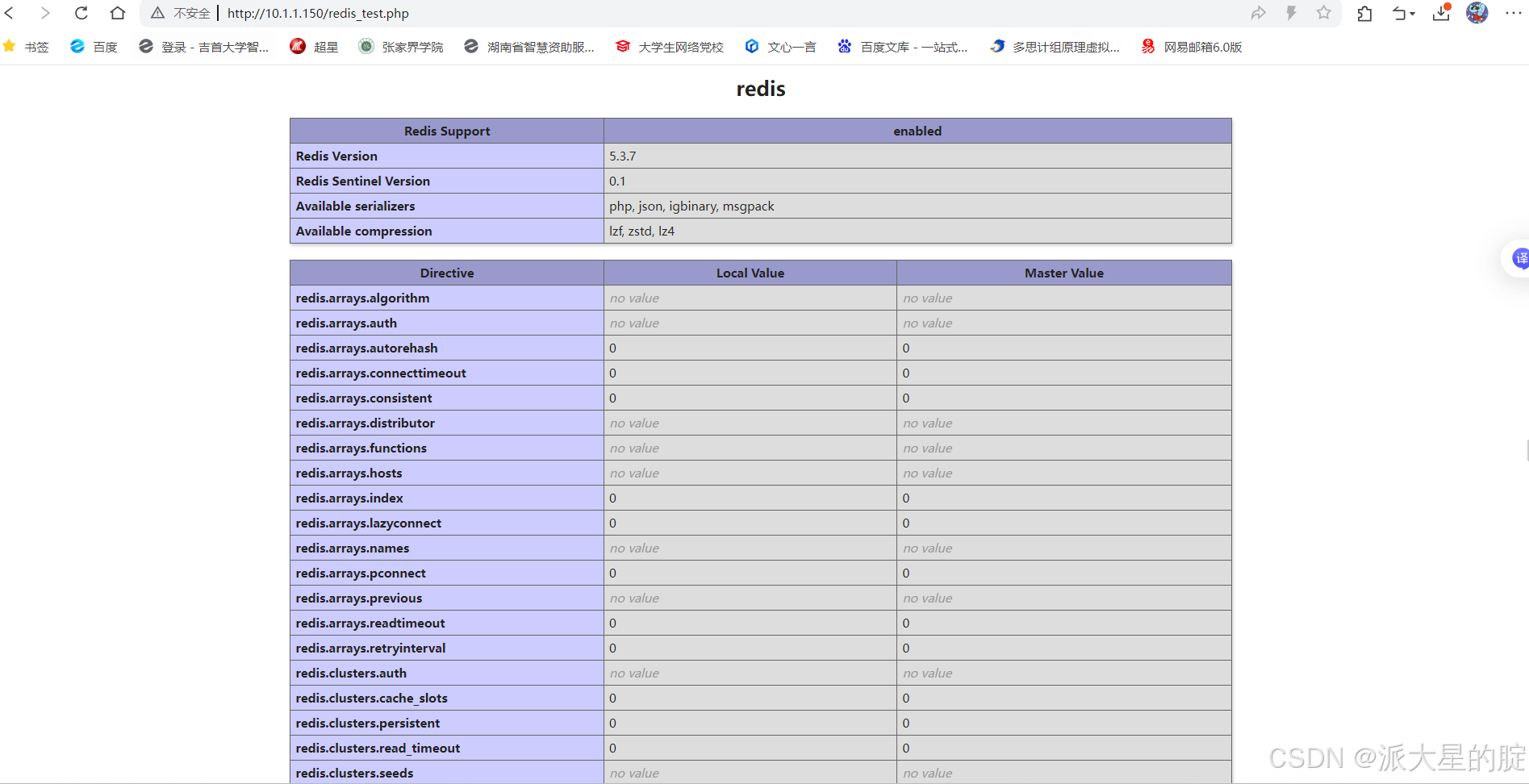Refresh the redis_test.php page
This screenshot has width=1529, height=784.
80,13
